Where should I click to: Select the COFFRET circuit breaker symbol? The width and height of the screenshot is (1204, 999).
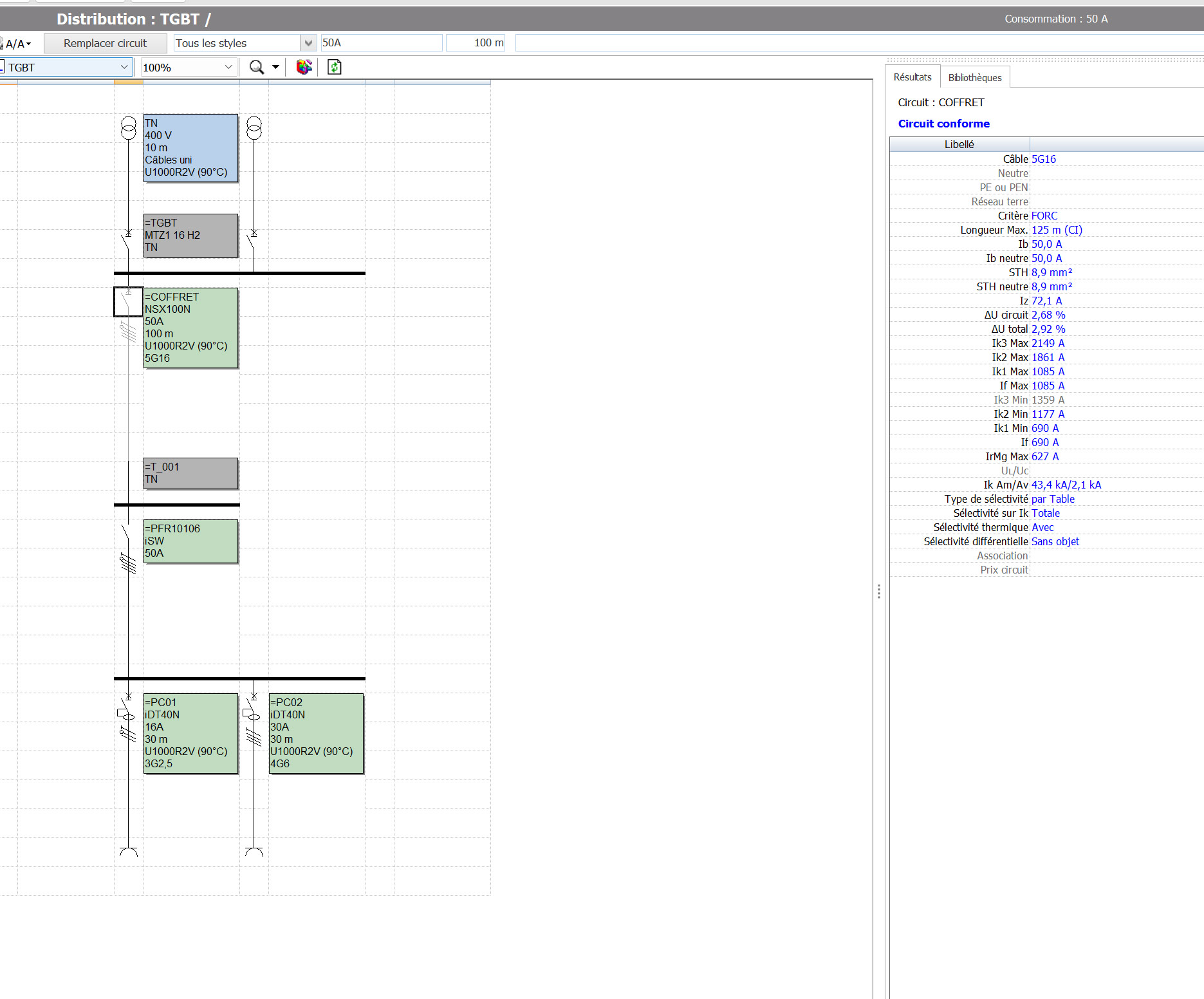click(x=128, y=302)
